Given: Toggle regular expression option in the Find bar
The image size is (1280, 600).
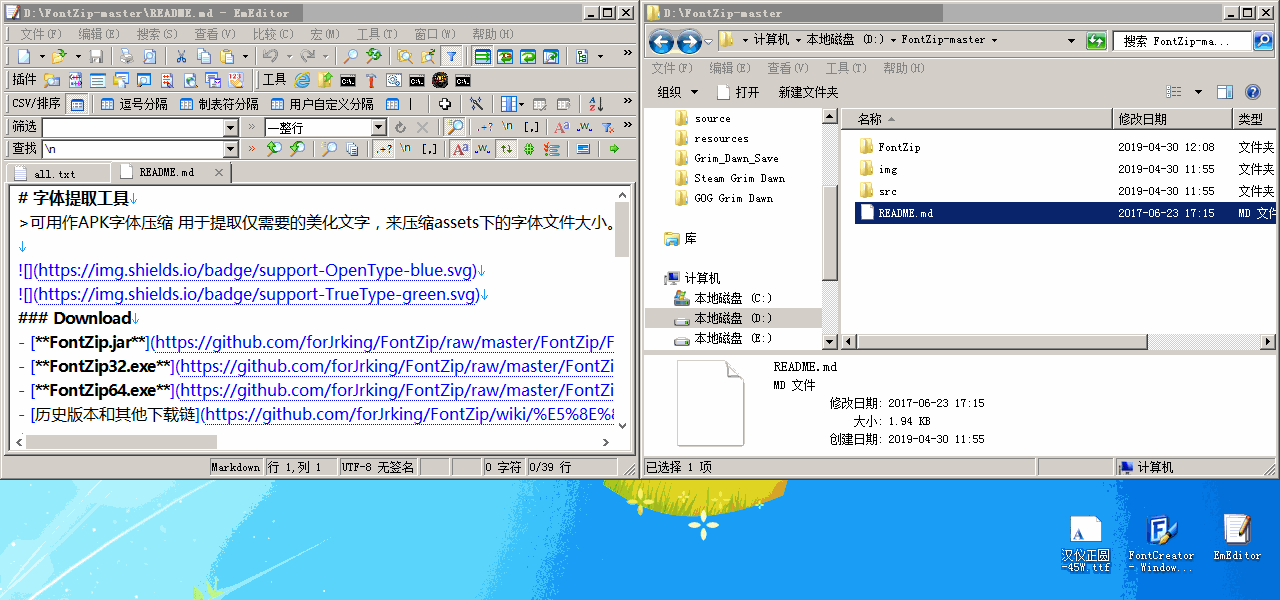Looking at the screenshot, I should point(383,149).
